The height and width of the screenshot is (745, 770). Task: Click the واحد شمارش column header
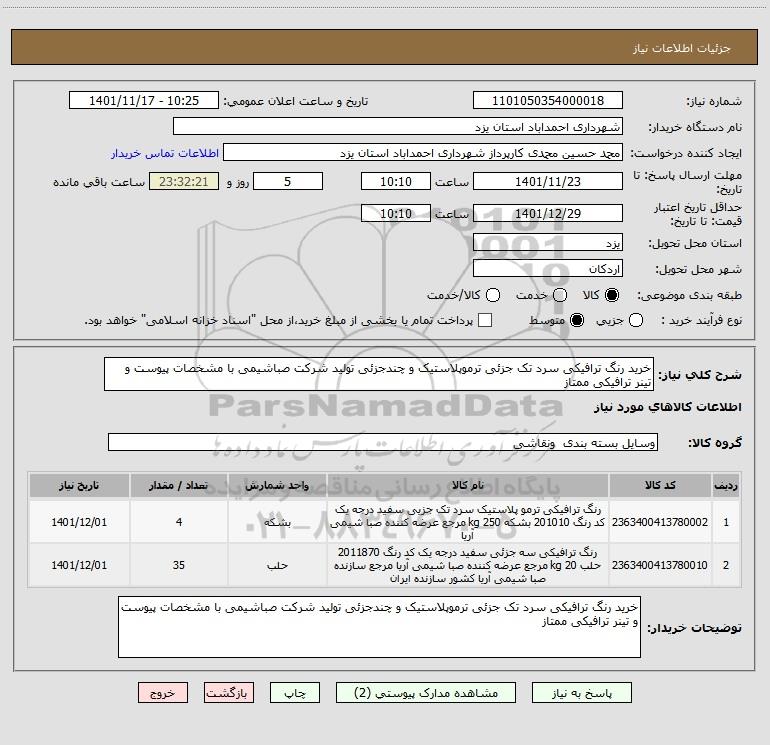277,485
